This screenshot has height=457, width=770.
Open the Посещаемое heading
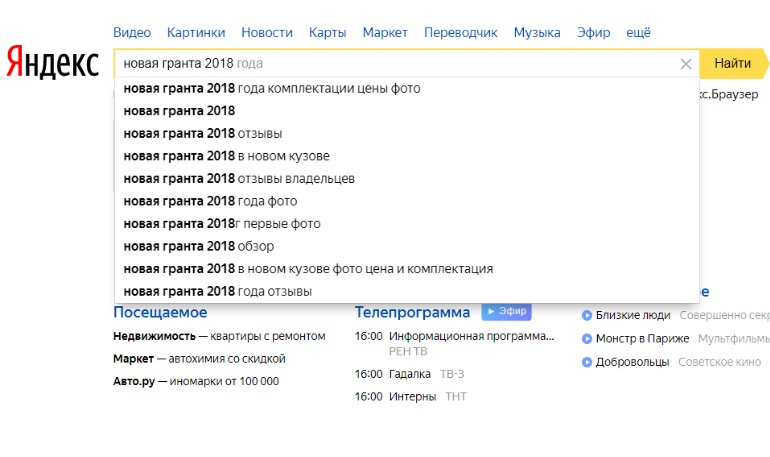[160, 312]
